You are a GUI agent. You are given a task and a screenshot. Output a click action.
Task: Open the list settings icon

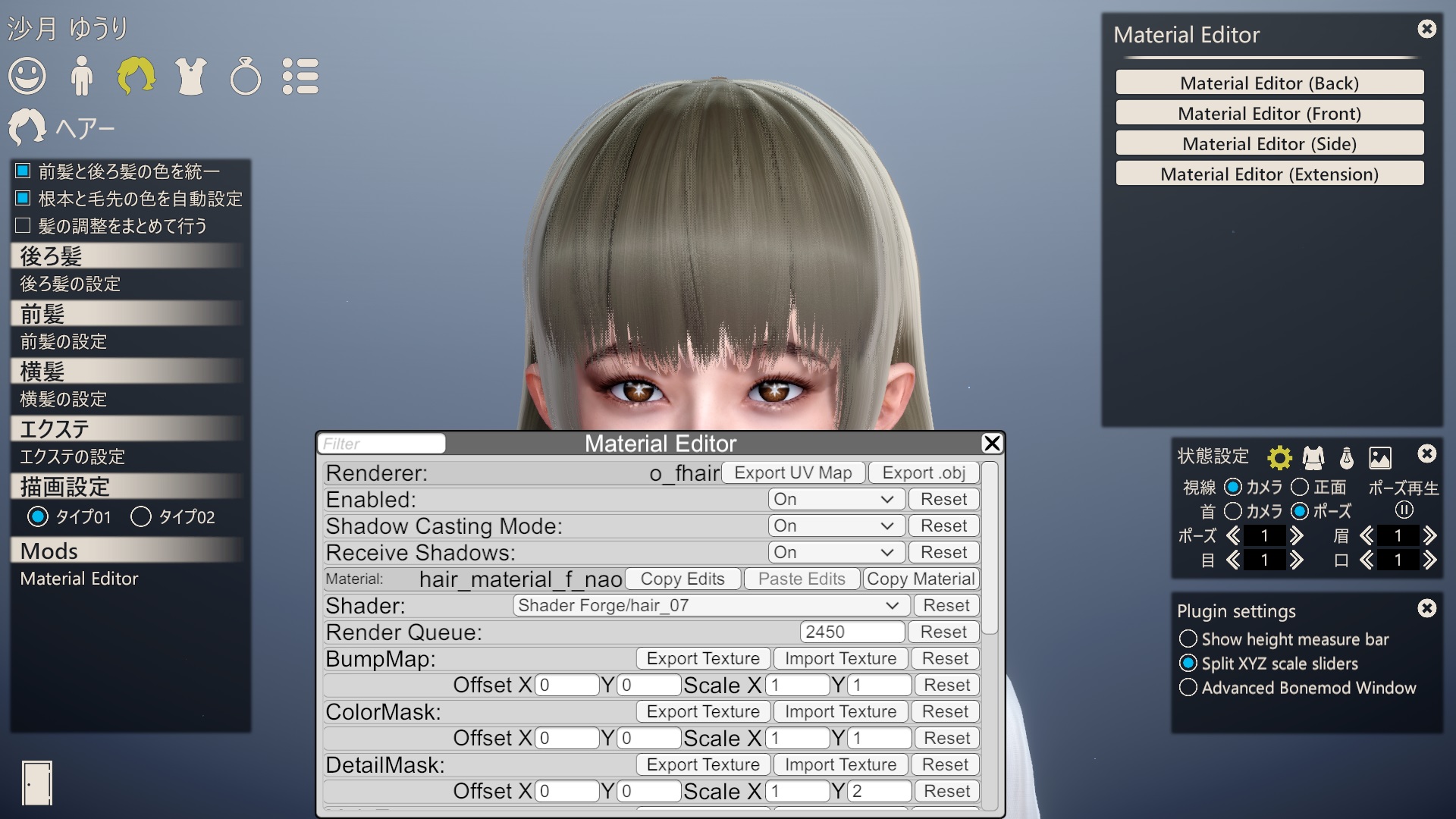[300, 77]
